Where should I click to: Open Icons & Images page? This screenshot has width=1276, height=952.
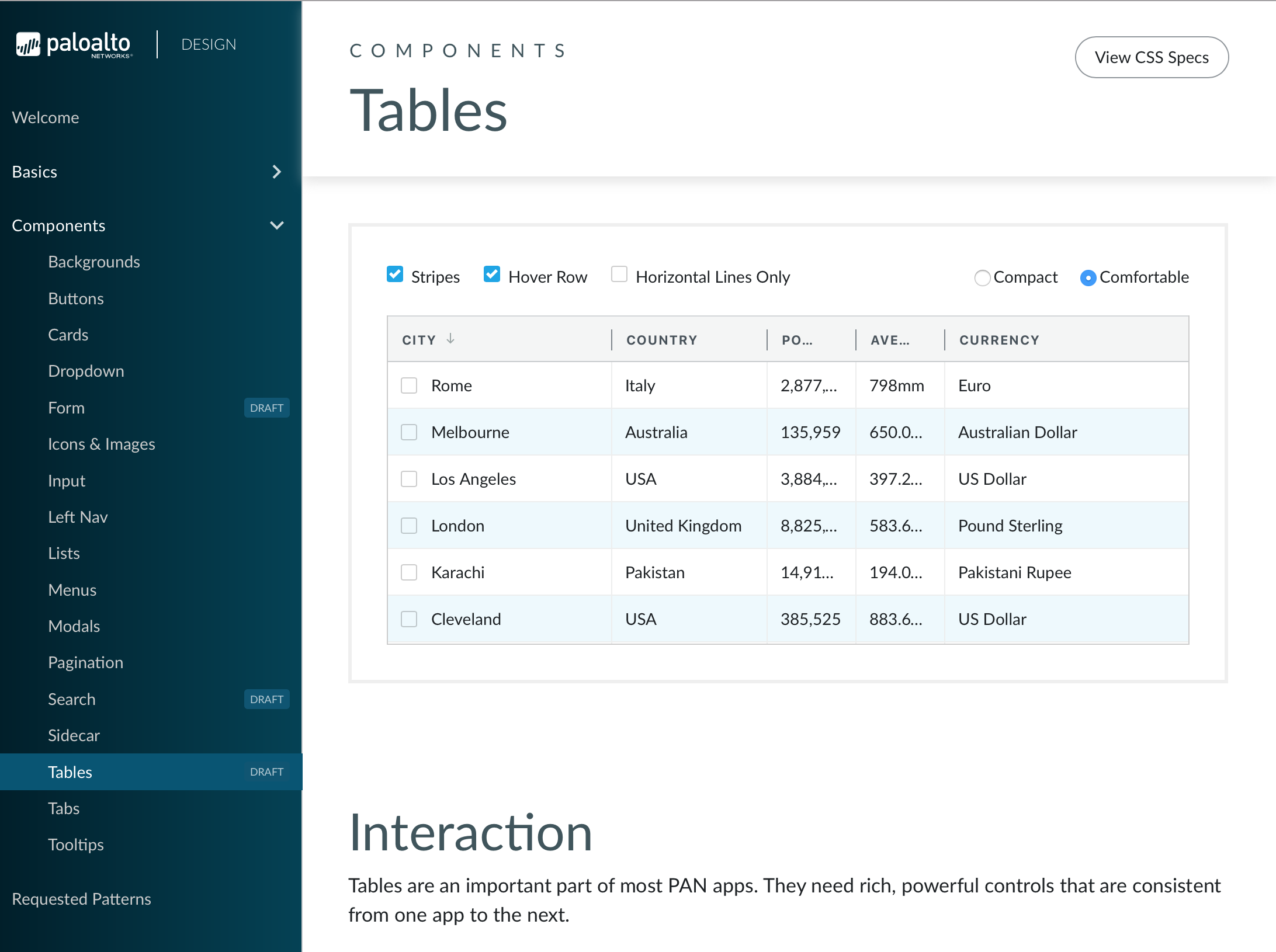(x=102, y=444)
